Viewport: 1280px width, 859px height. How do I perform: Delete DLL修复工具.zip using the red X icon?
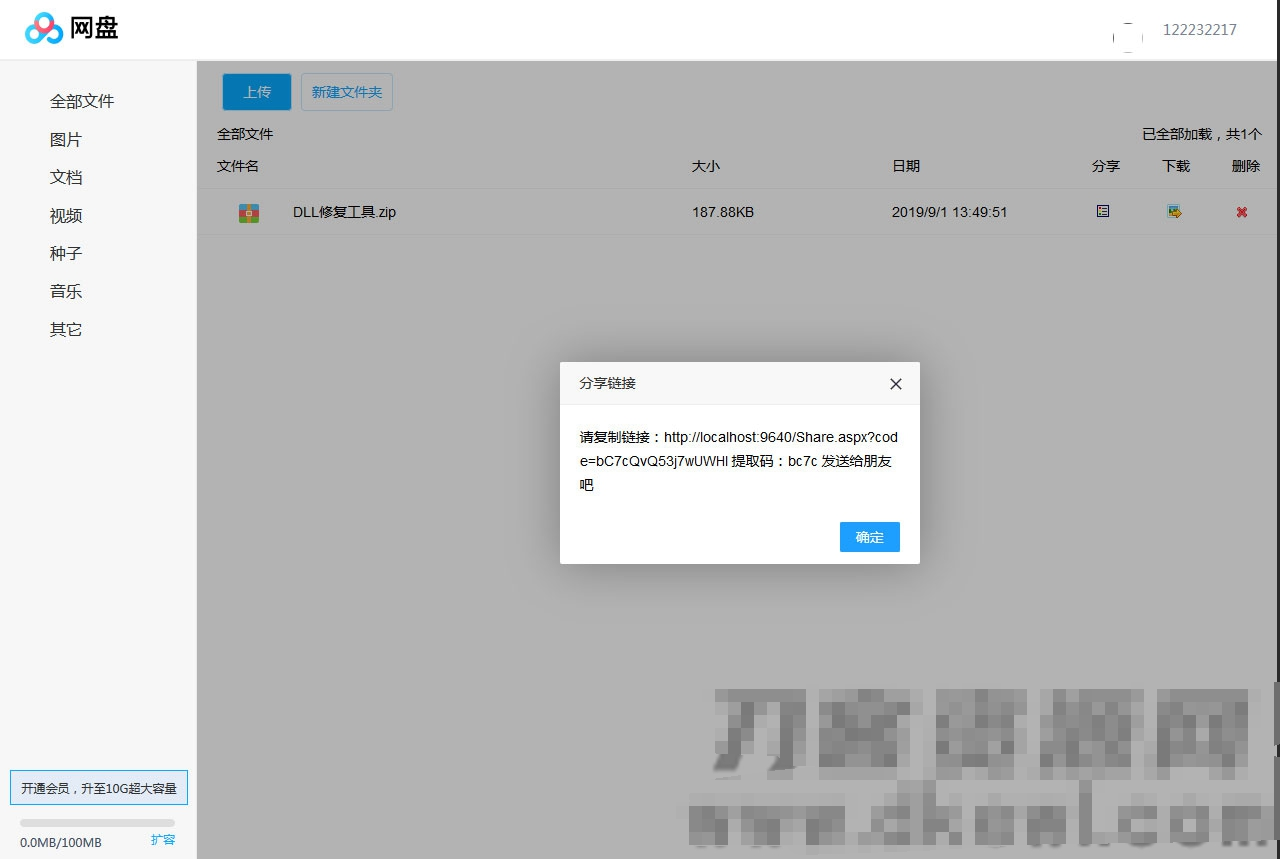(1241, 211)
